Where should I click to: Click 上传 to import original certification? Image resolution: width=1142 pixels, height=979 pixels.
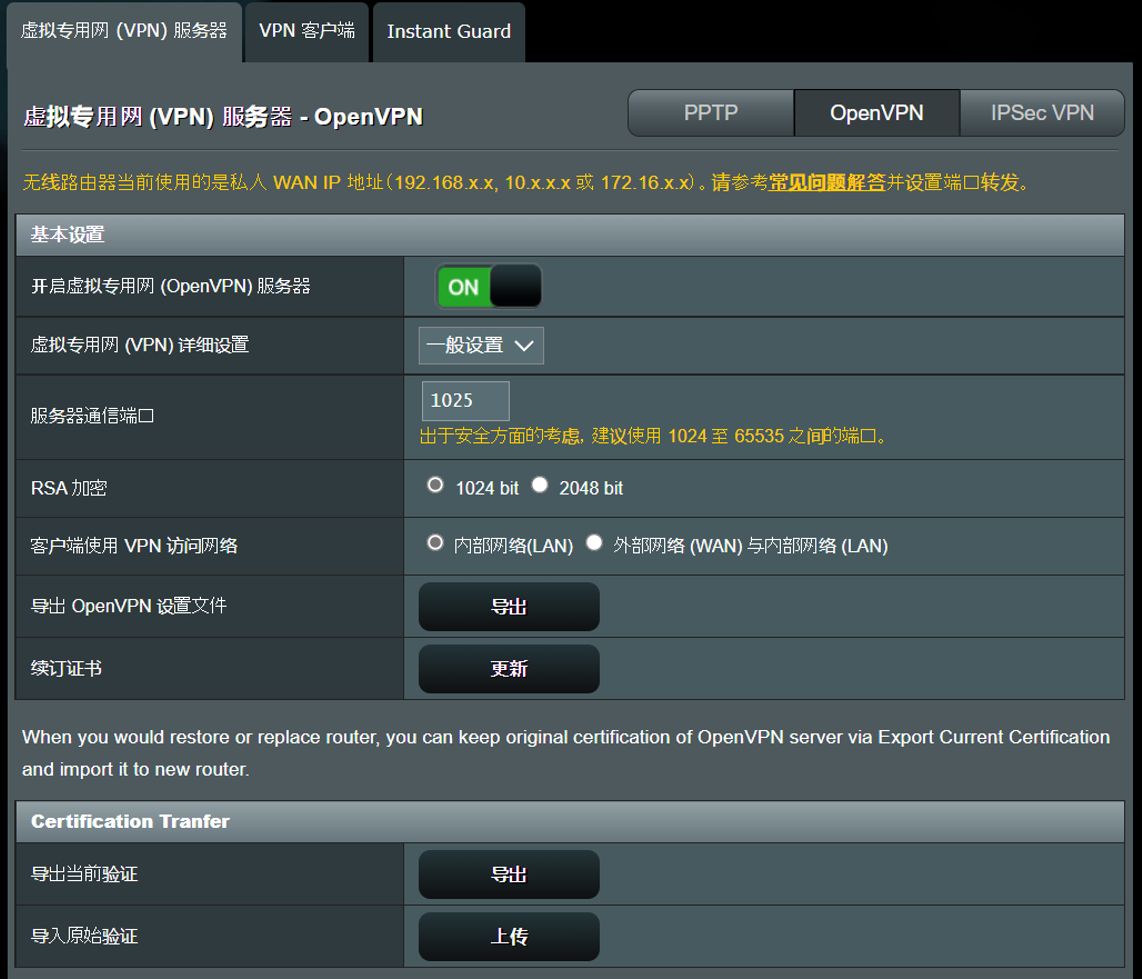tap(508, 937)
